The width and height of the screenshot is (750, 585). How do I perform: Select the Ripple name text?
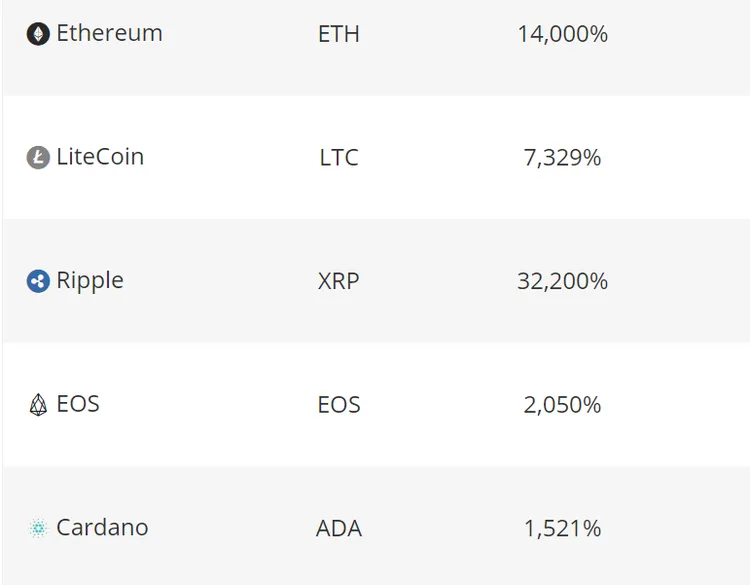90,281
